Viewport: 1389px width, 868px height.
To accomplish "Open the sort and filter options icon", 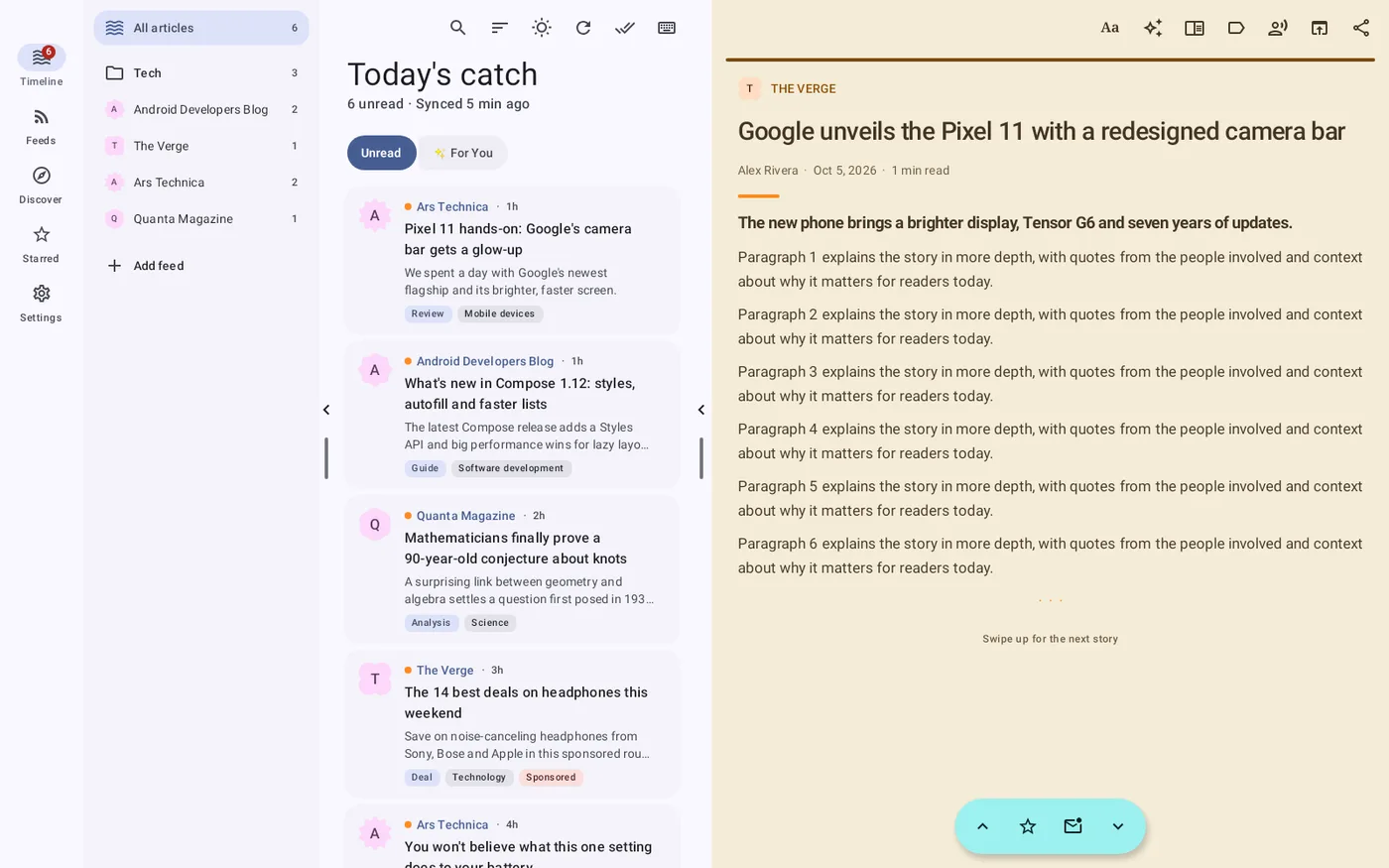I will point(500,28).
